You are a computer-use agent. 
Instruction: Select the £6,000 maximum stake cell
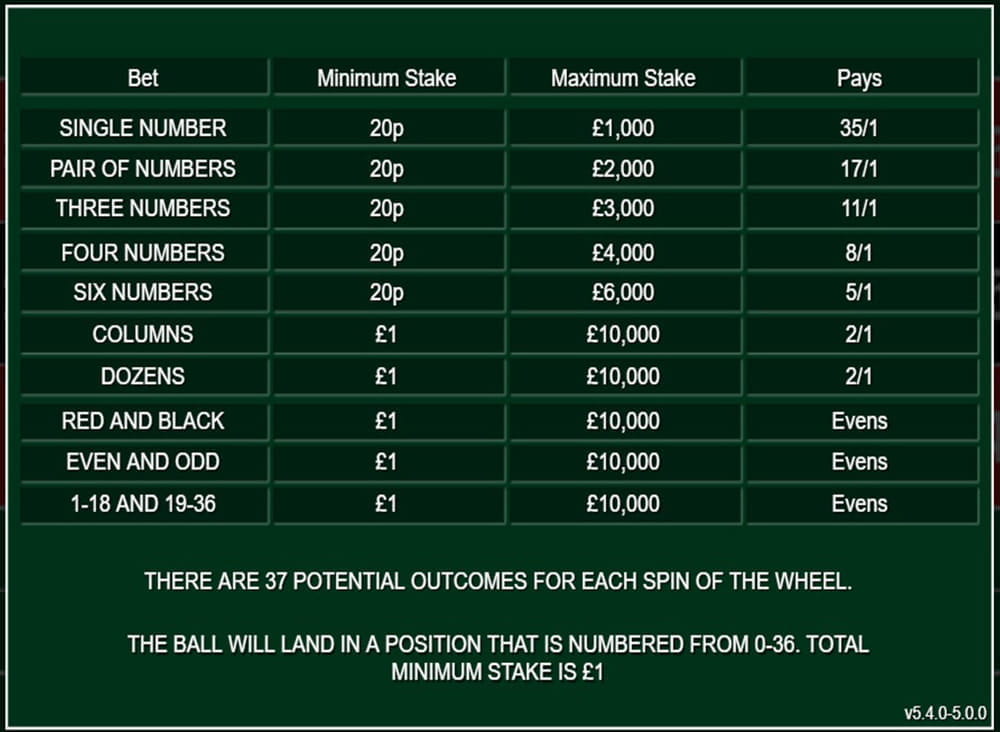pos(623,293)
